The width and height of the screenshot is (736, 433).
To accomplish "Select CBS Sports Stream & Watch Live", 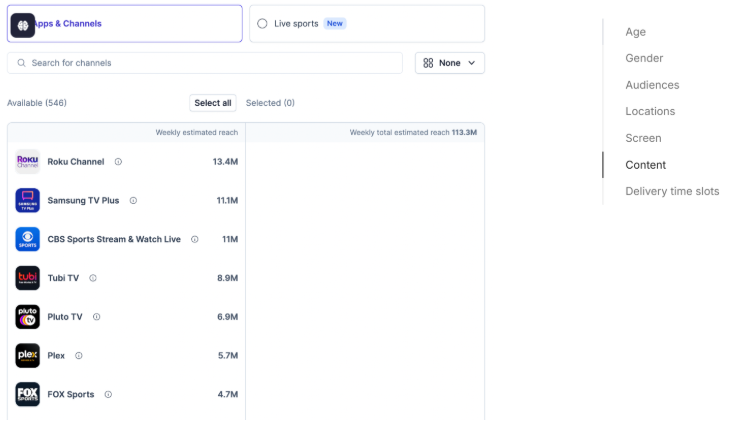I will [x=114, y=239].
